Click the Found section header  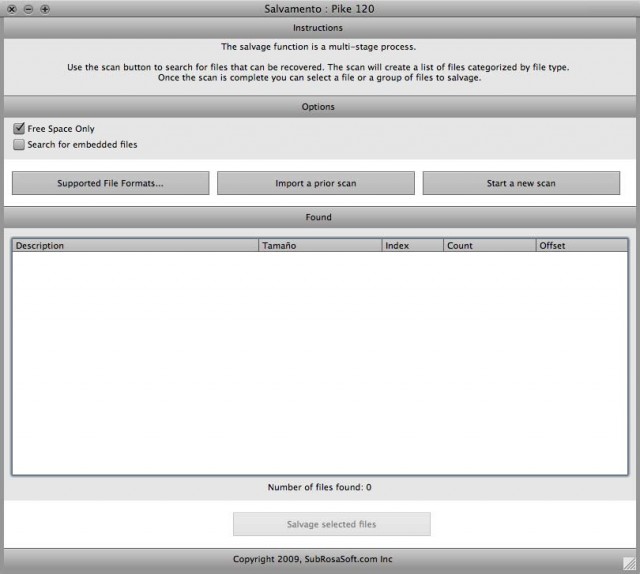tap(318, 217)
